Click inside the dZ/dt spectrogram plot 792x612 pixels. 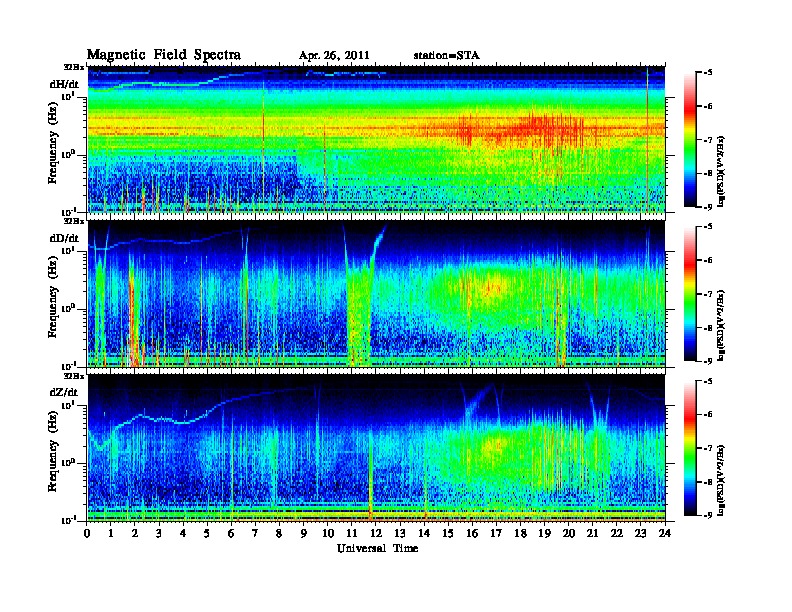(x=376, y=448)
